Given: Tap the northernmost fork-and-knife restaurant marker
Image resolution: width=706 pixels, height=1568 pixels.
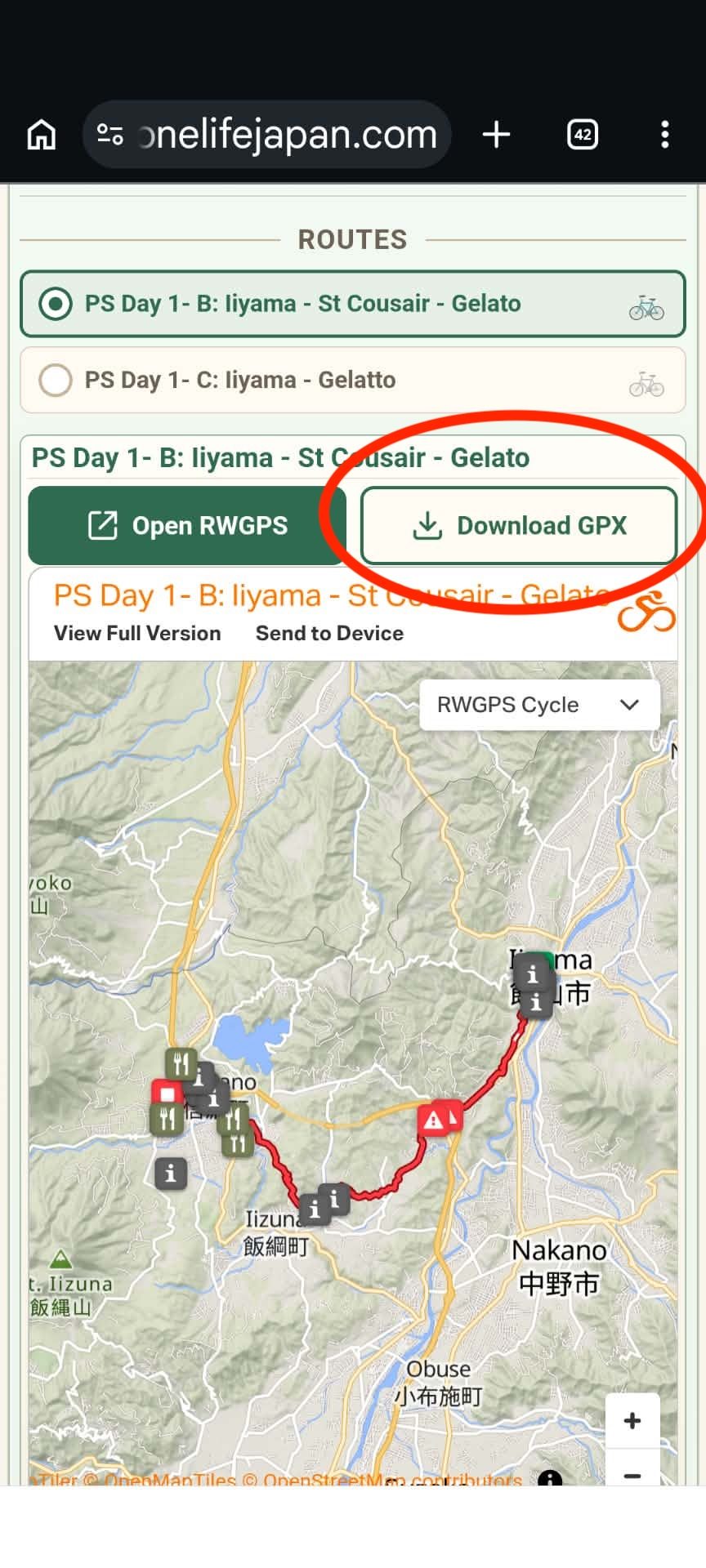Looking at the screenshot, I should click(x=181, y=1064).
